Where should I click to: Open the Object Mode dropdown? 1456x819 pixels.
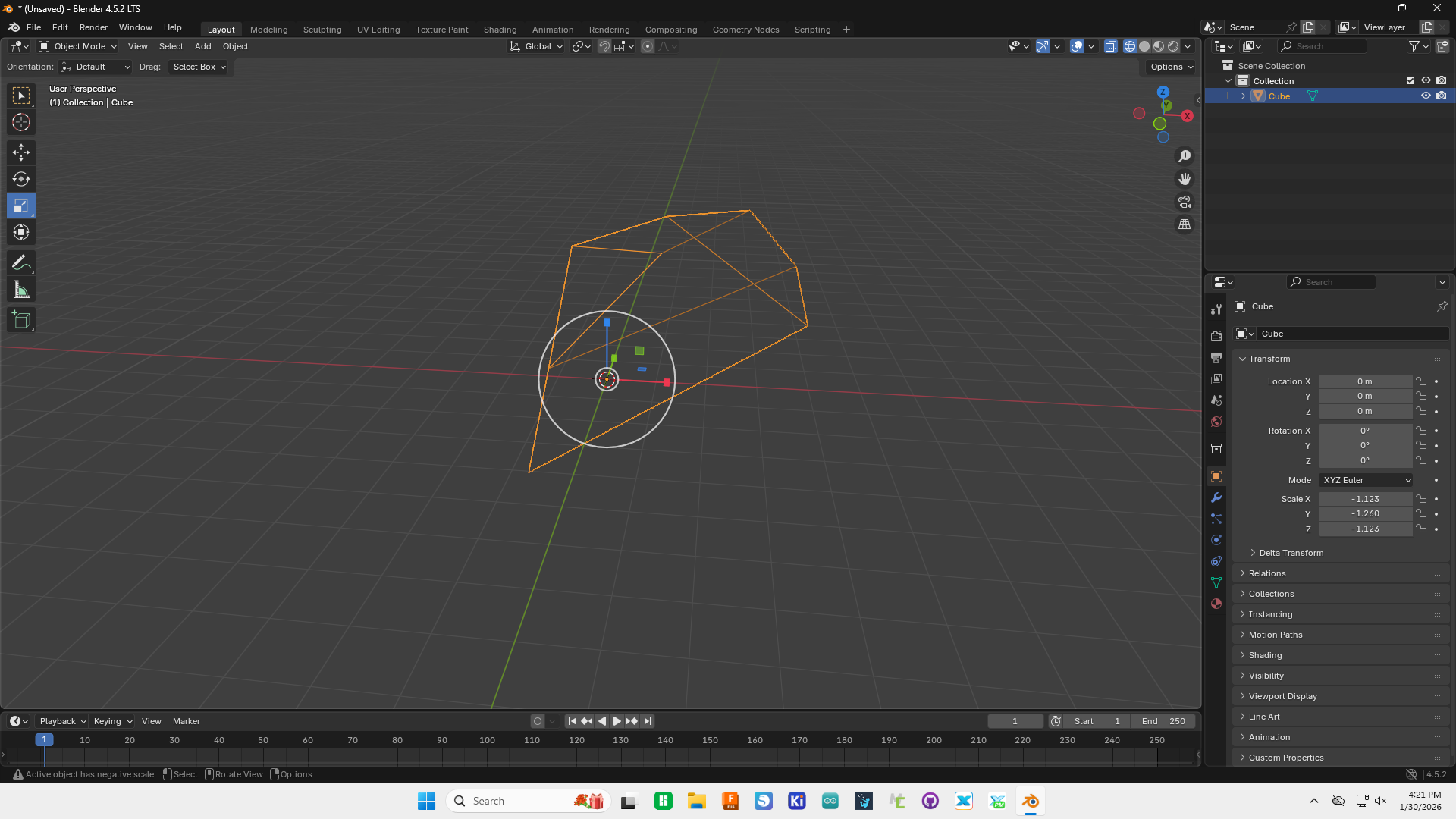click(79, 46)
